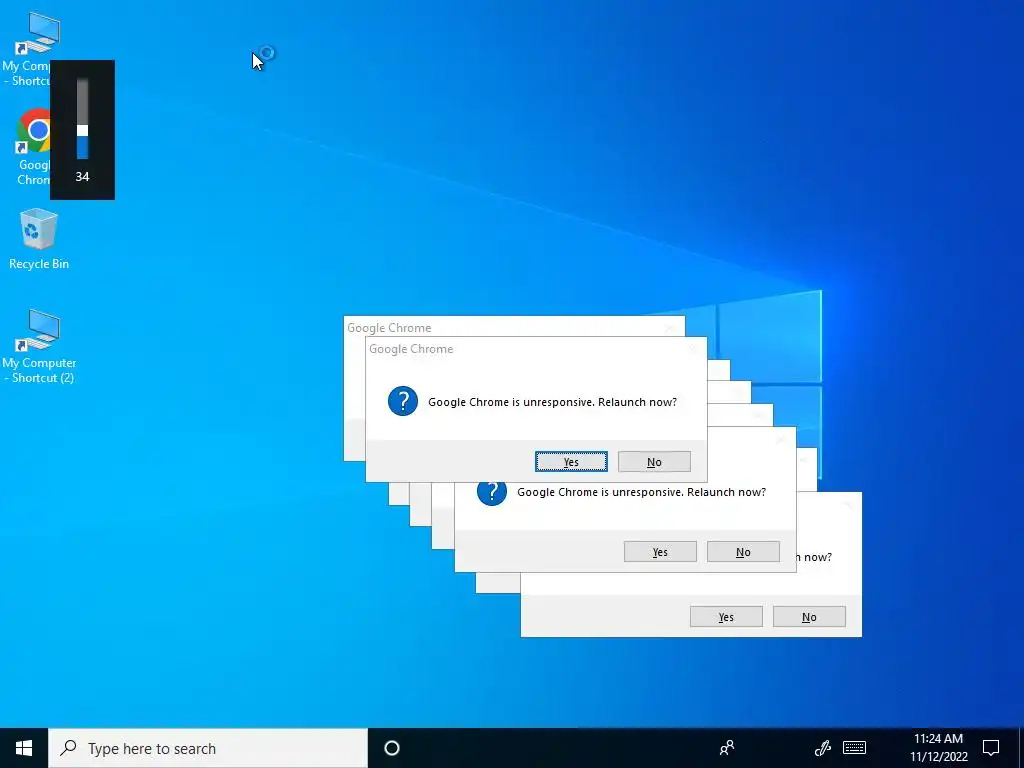Open the Windows Start menu
1024x768 pixels.
tap(24, 748)
